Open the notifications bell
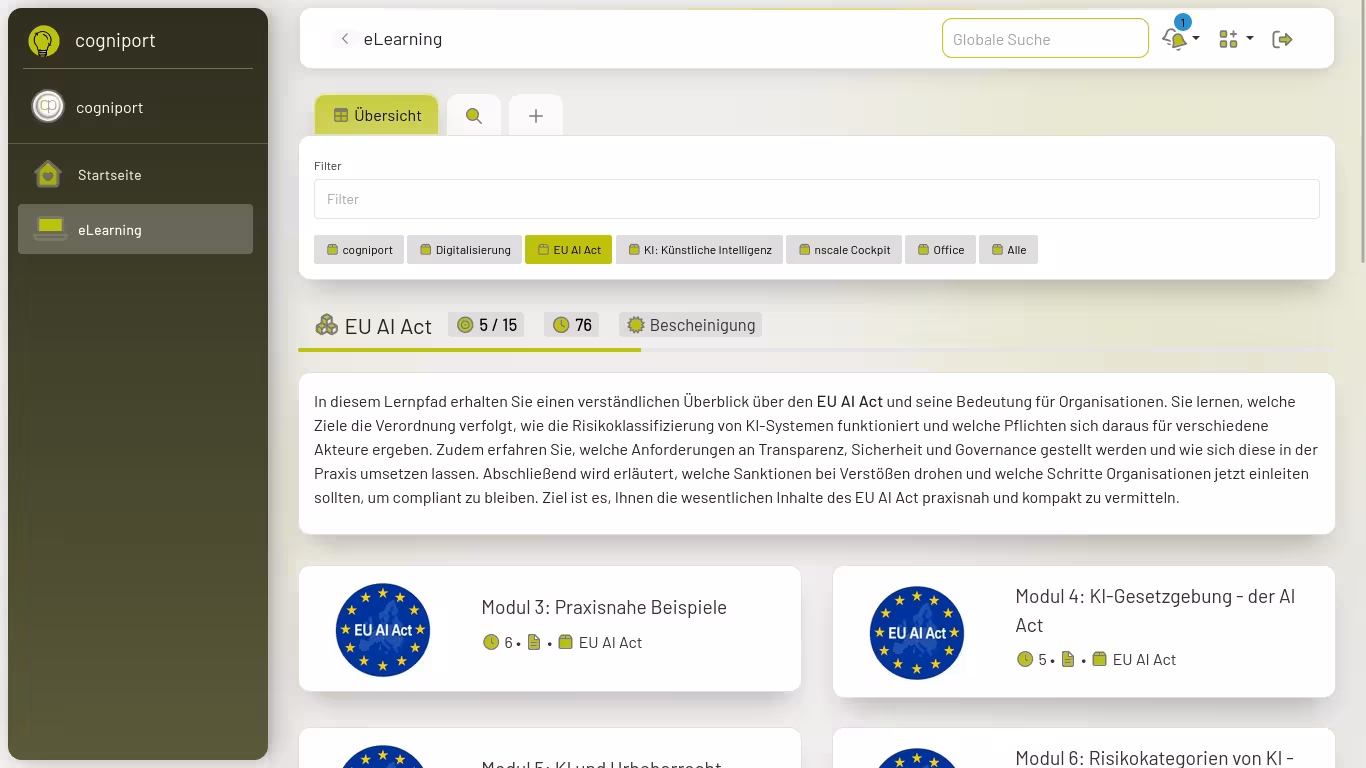The height and width of the screenshot is (768, 1366). pos(1176,39)
